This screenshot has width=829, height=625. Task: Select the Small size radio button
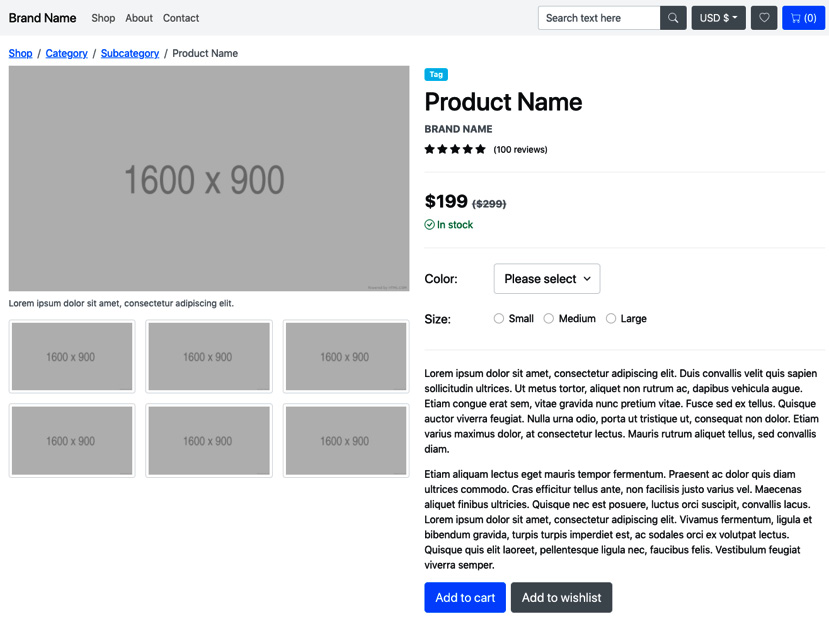click(x=499, y=319)
